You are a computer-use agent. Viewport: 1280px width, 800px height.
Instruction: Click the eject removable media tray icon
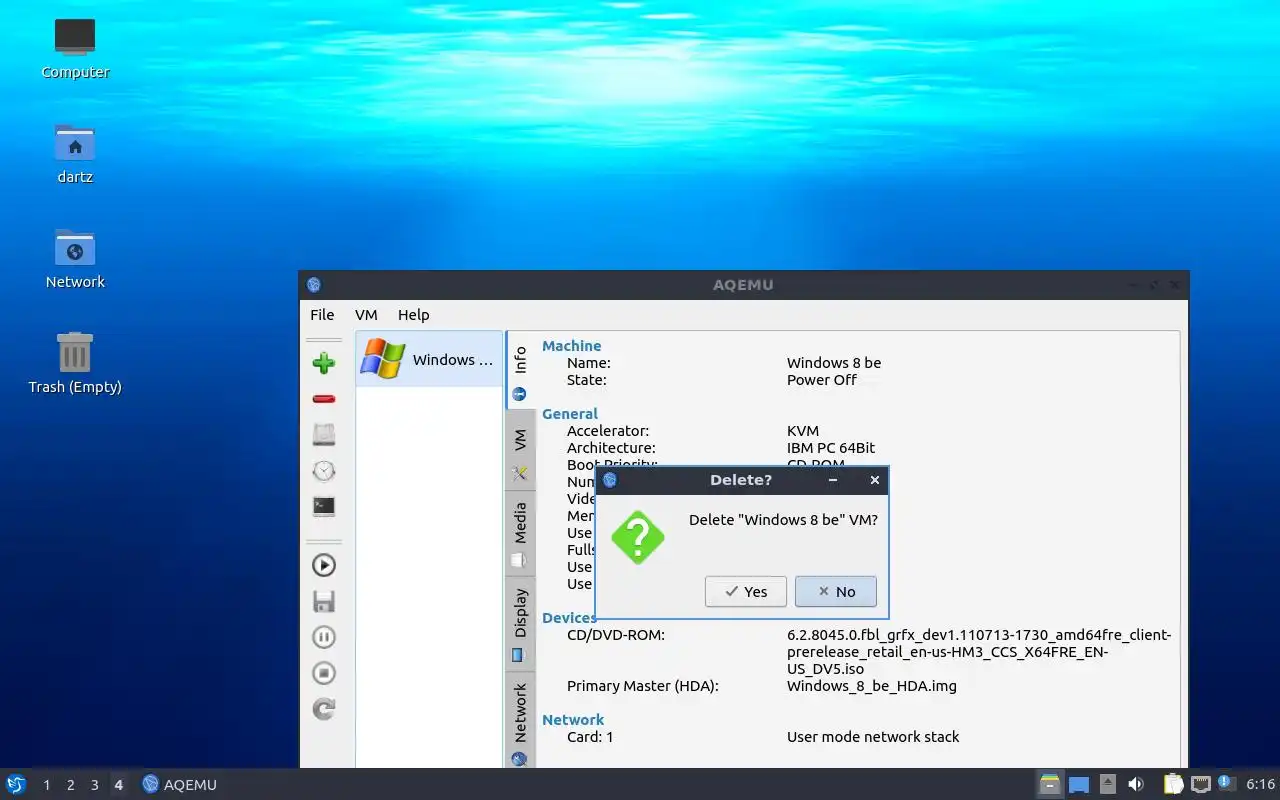[x=1107, y=784]
